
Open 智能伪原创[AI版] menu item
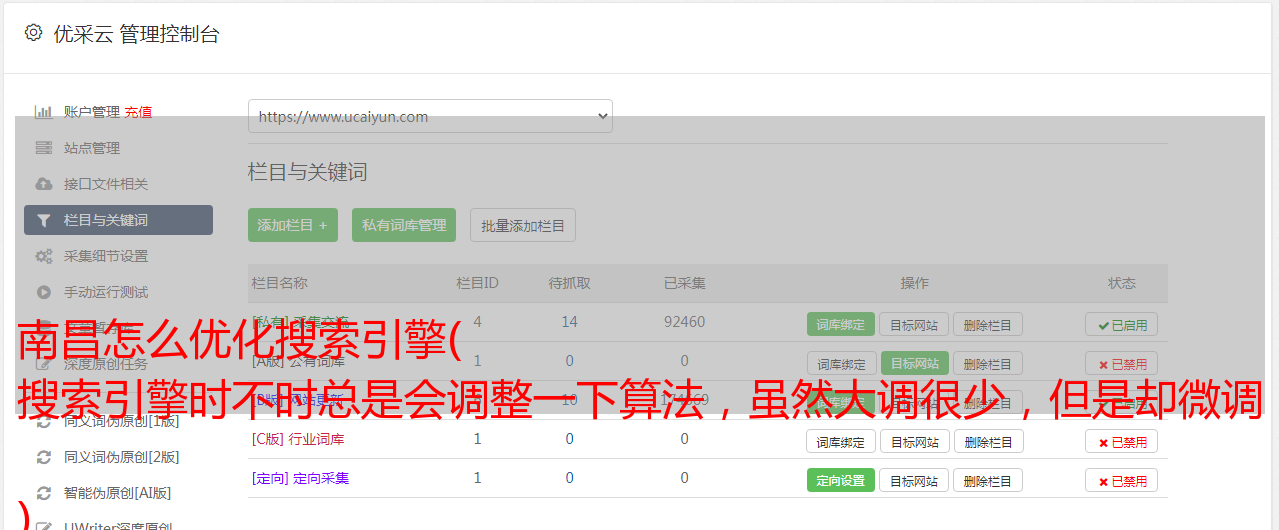(x=118, y=493)
